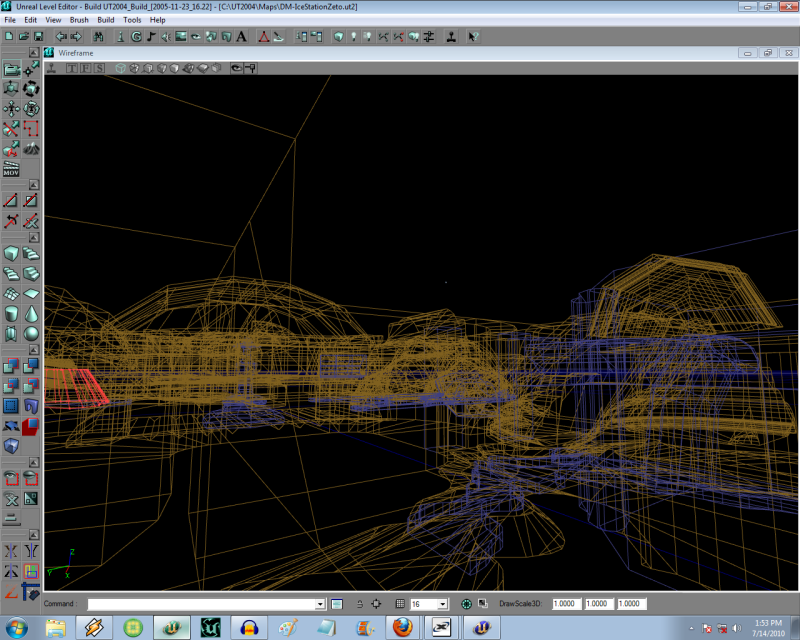800x640 pixels.
Task: Switch viewport to Top view T button
Action: (x=71, y=68)
